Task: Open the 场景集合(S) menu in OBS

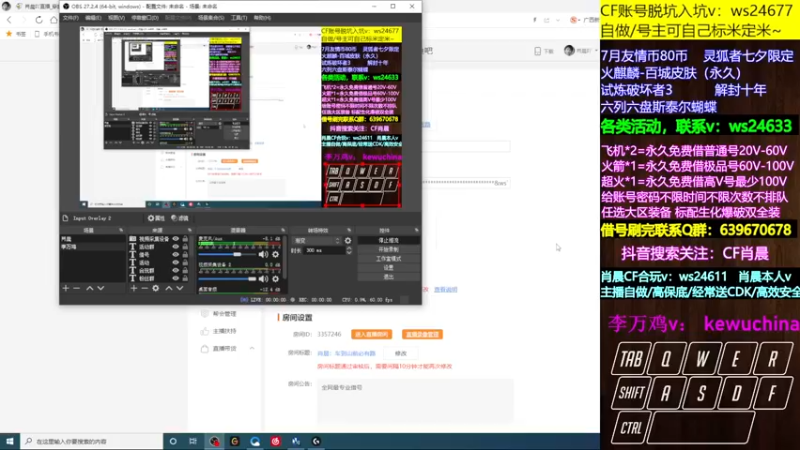Action: click(211, 18)
